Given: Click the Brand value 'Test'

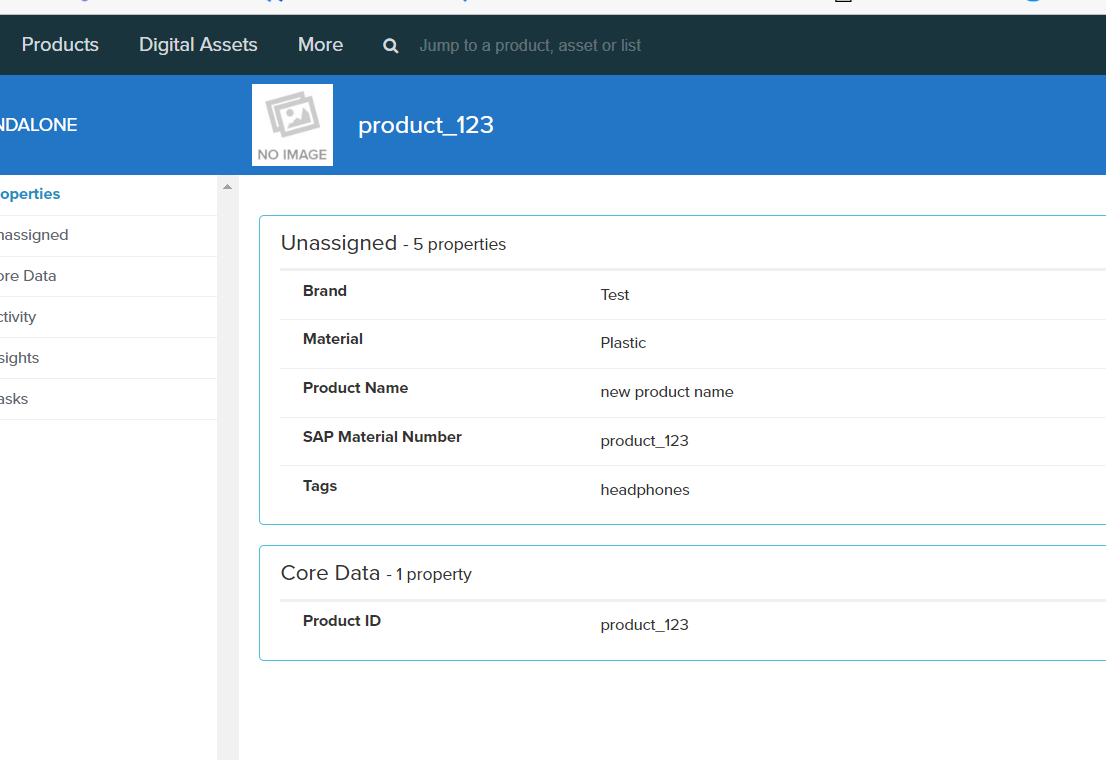Looking at the screenshot, I should pos(615,295).
